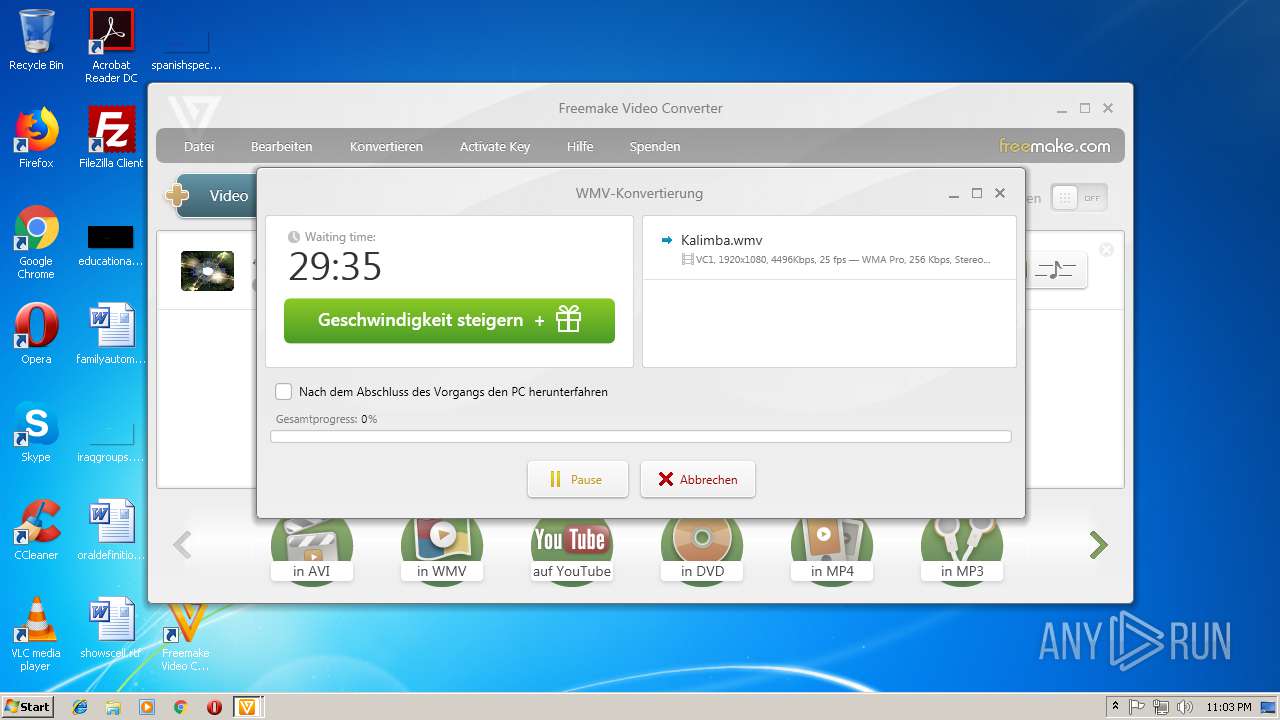Toggle the OFF switch in main window

coord(1079,198)
